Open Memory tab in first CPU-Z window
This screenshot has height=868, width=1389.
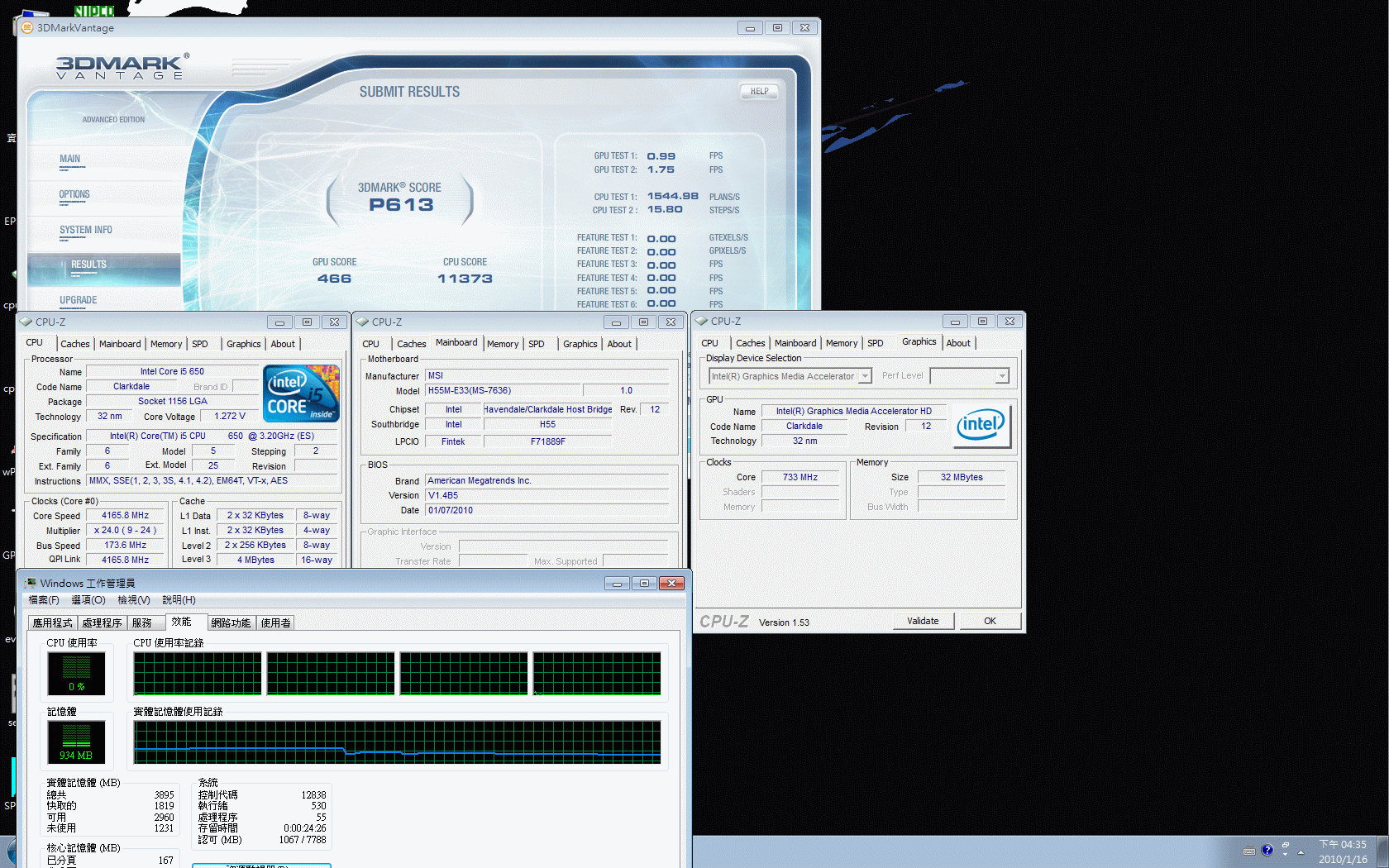pos(166,344)
